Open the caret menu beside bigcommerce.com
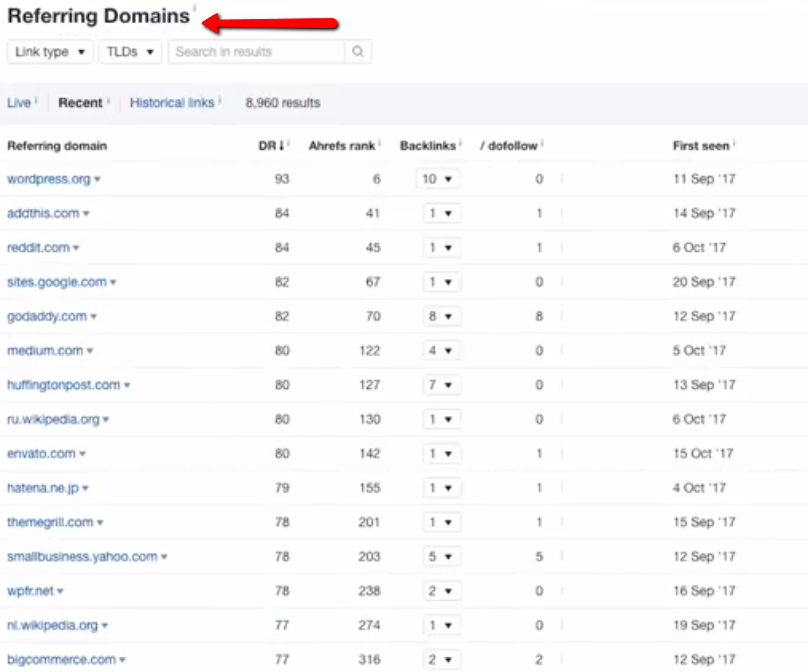Viewport: 808px width, 672px height. click(123, 660)
